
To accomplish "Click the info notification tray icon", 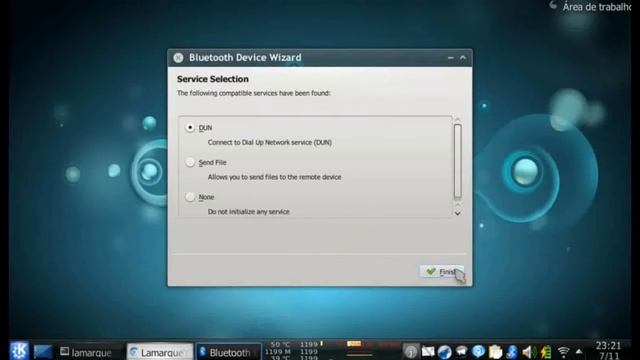I will coord(411,351).
